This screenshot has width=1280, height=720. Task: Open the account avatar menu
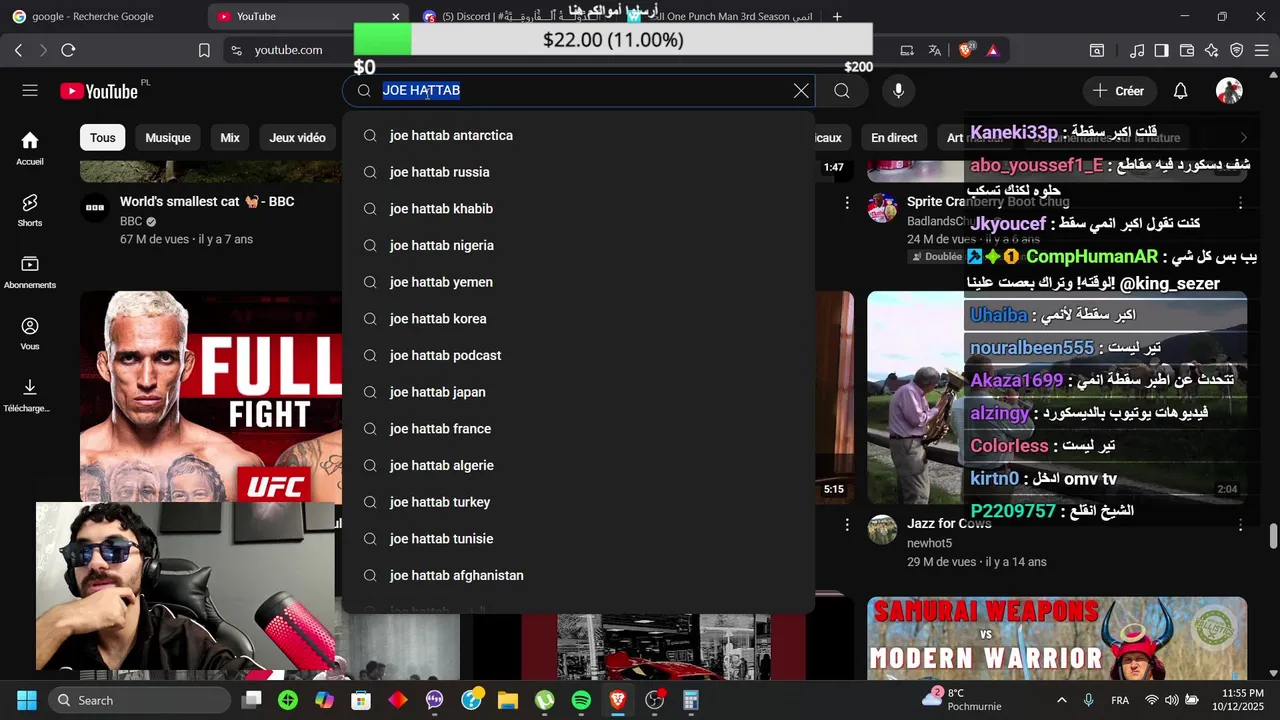coord(1229,91)
